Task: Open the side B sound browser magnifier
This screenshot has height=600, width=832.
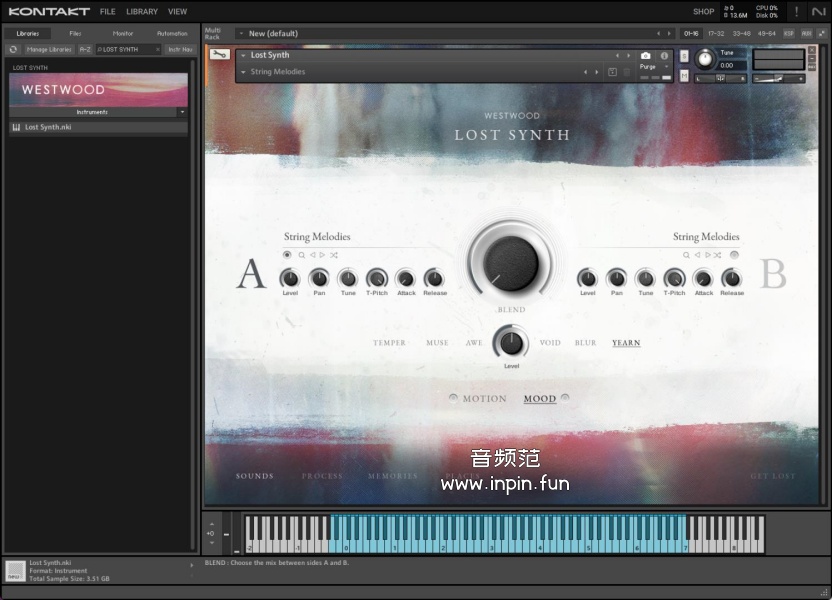Action: click(686, 255)
